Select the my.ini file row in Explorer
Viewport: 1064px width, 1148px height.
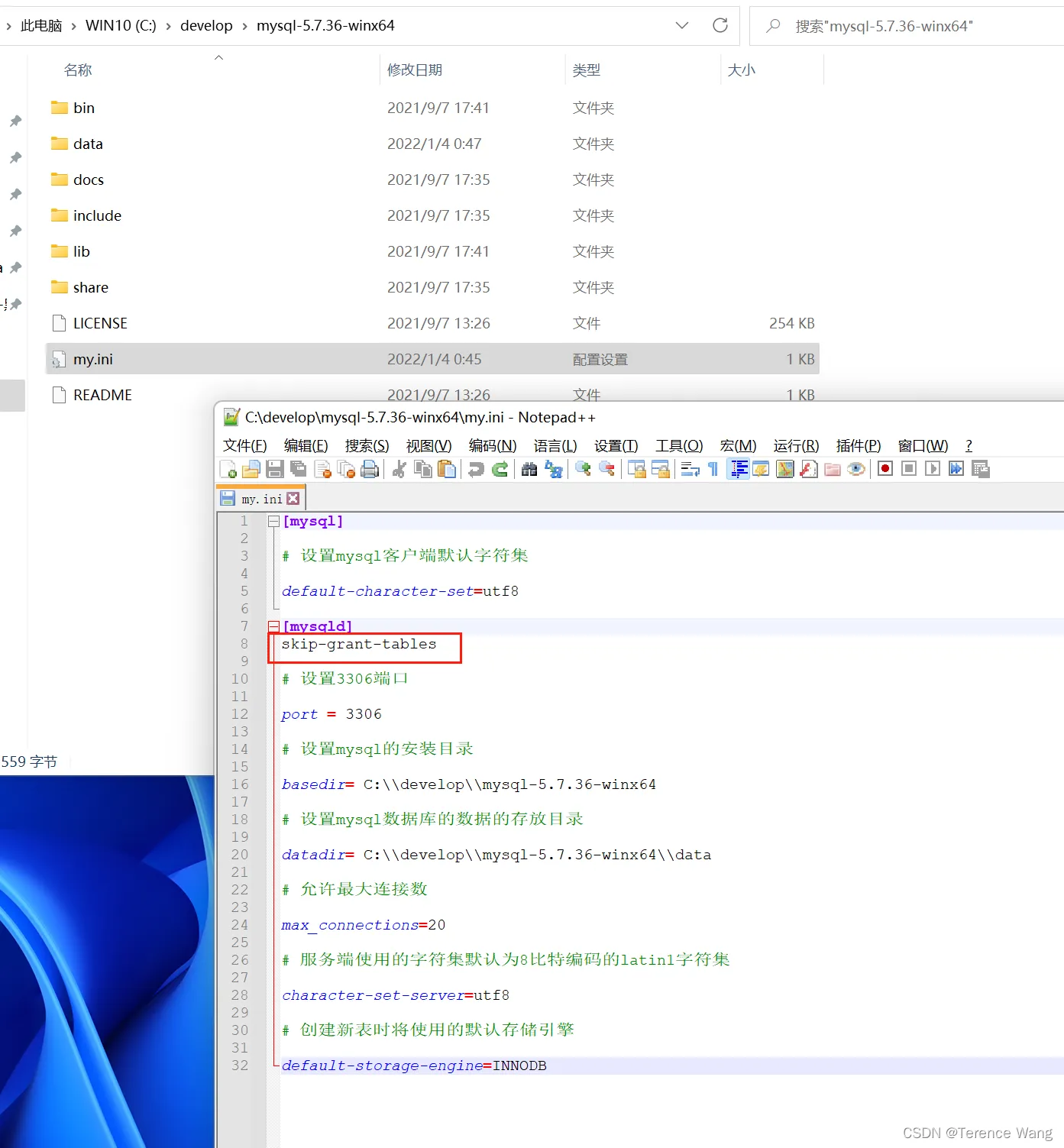432,359
